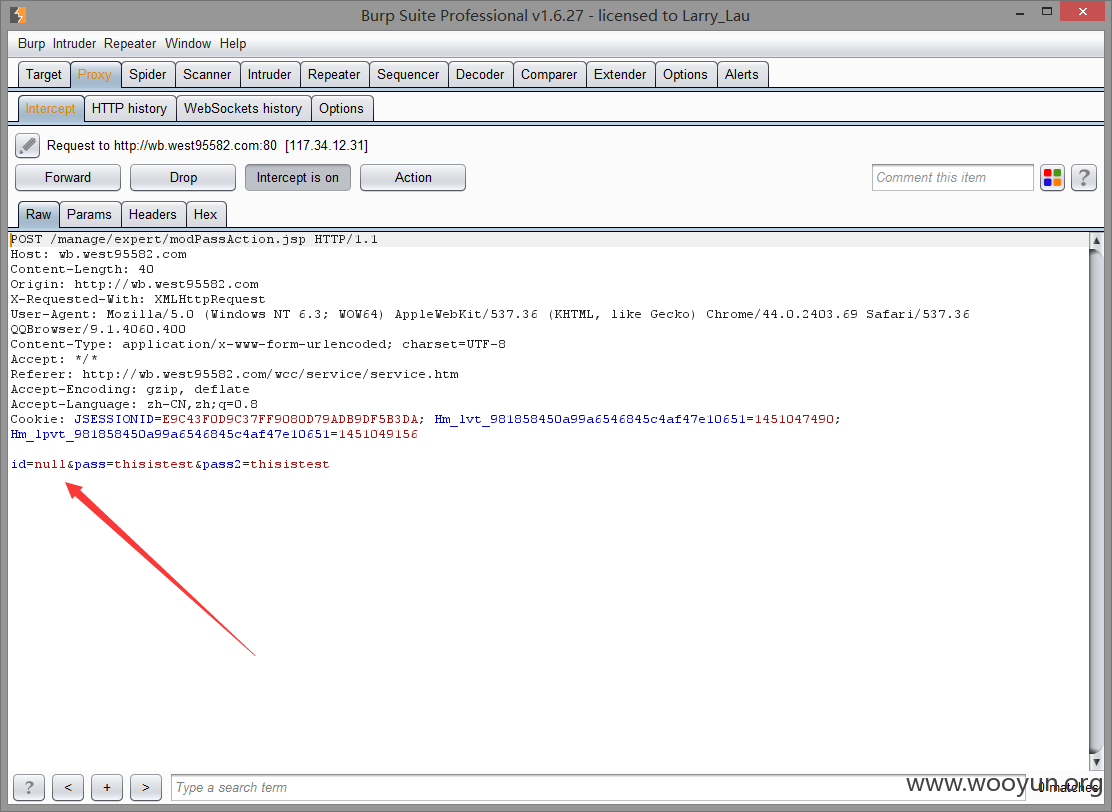Switch to the Comparer tab
The height and width of the screenshot is (812, 1112).
coord(549,74)
